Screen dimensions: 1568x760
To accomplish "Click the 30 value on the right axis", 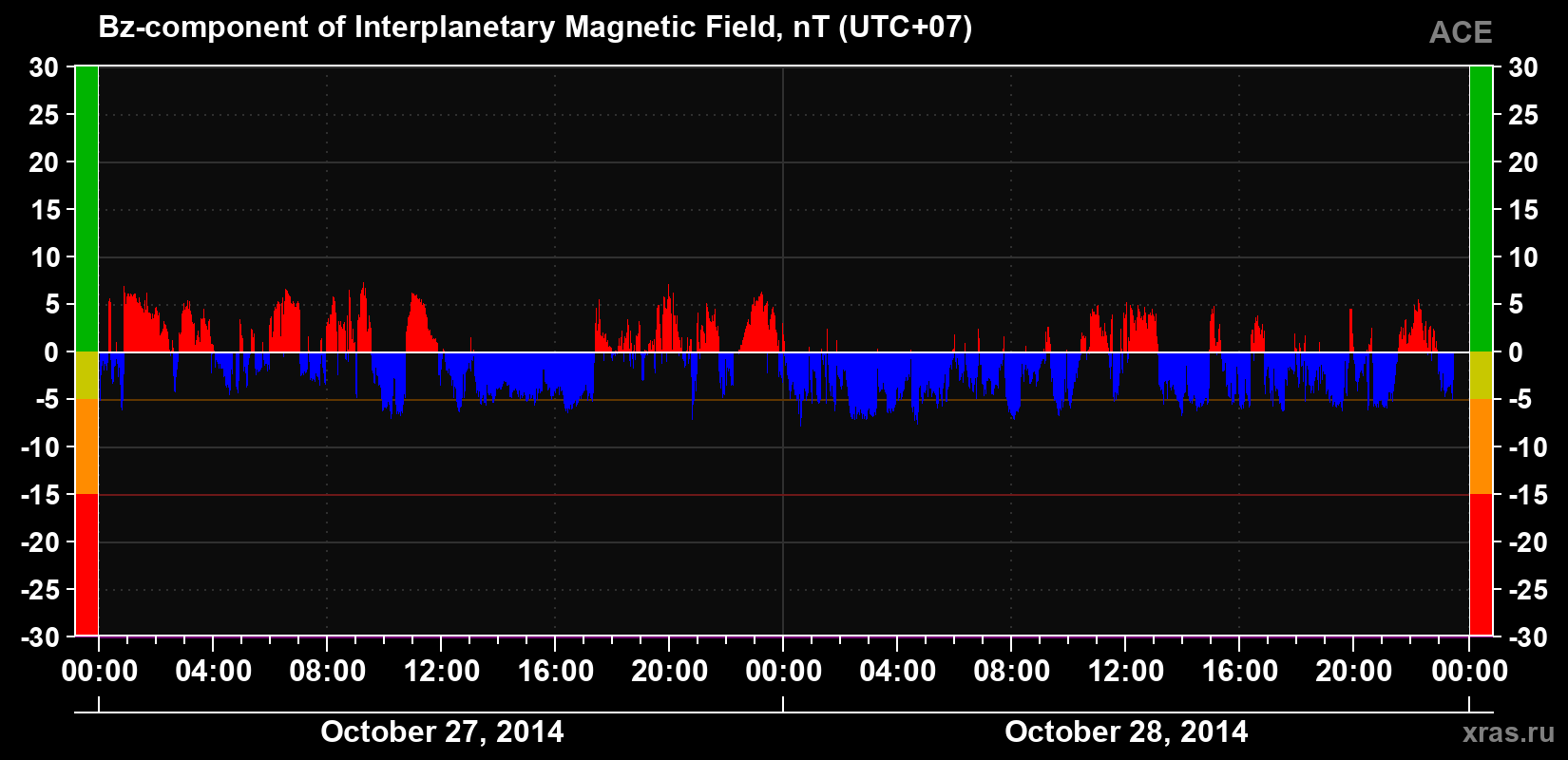I will pyautogui.click(x=1523, y=67).
